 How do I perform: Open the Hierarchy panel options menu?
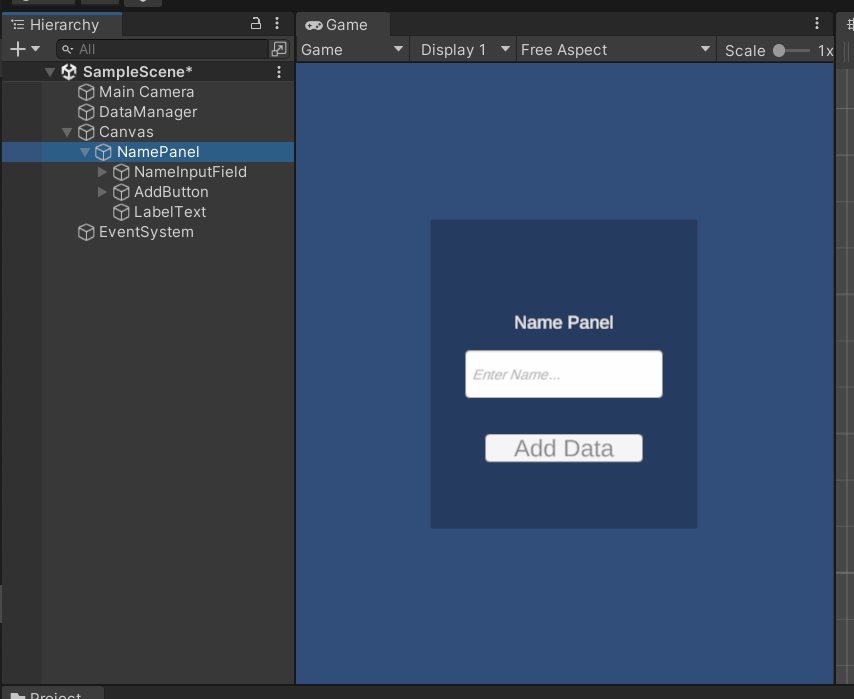pyautogui.click(x=277, y=23)
